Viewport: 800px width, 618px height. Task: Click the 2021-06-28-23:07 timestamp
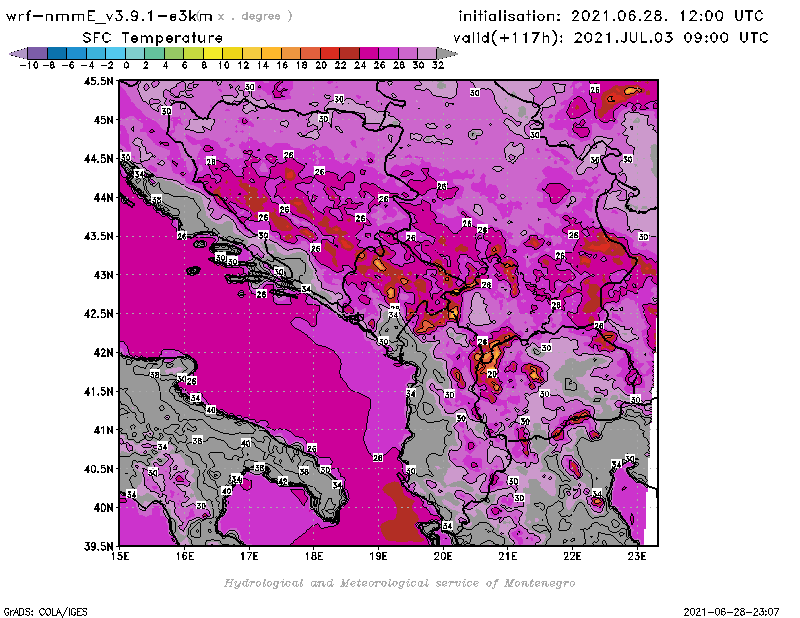[x=731, y=612]
